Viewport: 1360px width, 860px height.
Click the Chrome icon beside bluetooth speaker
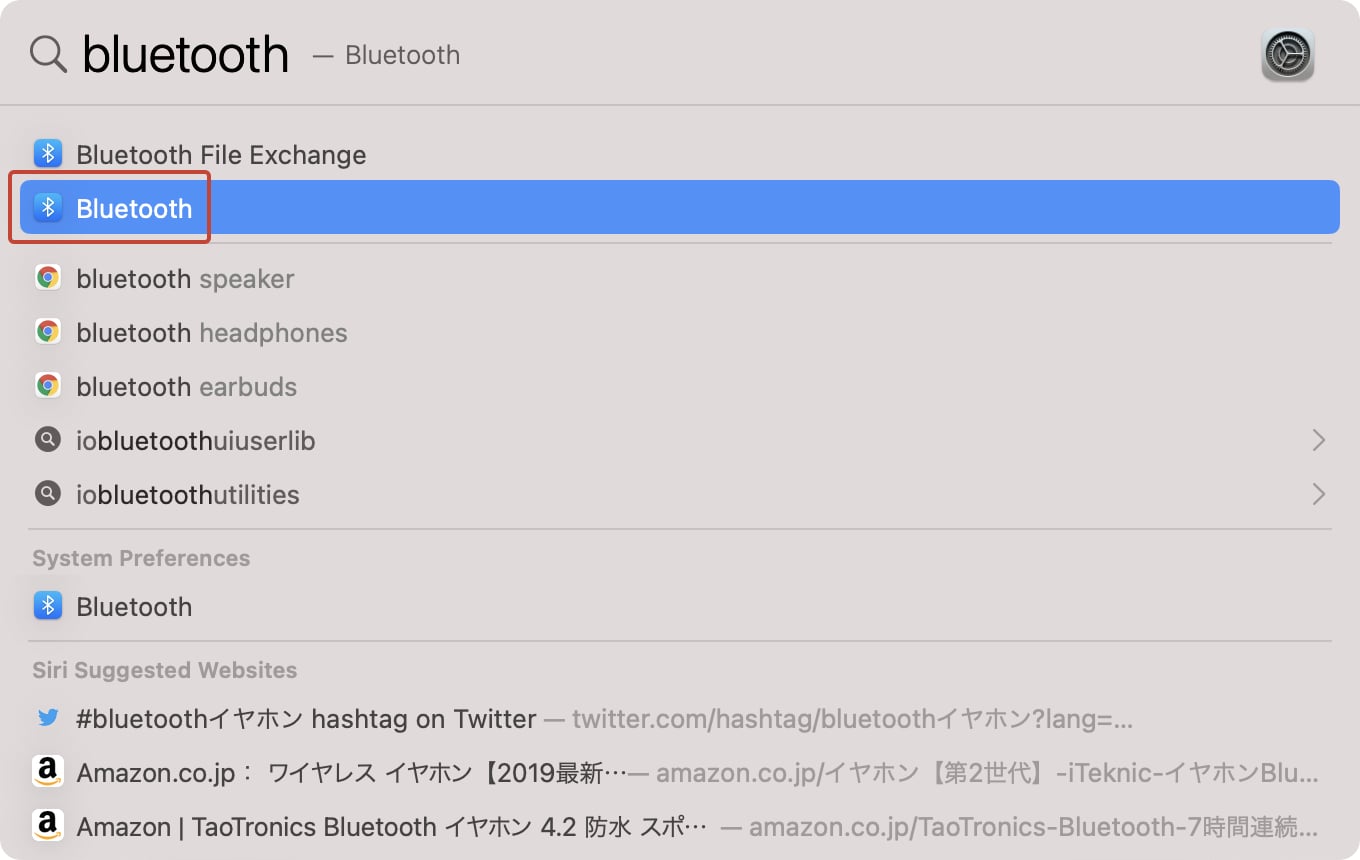[48, 278]
